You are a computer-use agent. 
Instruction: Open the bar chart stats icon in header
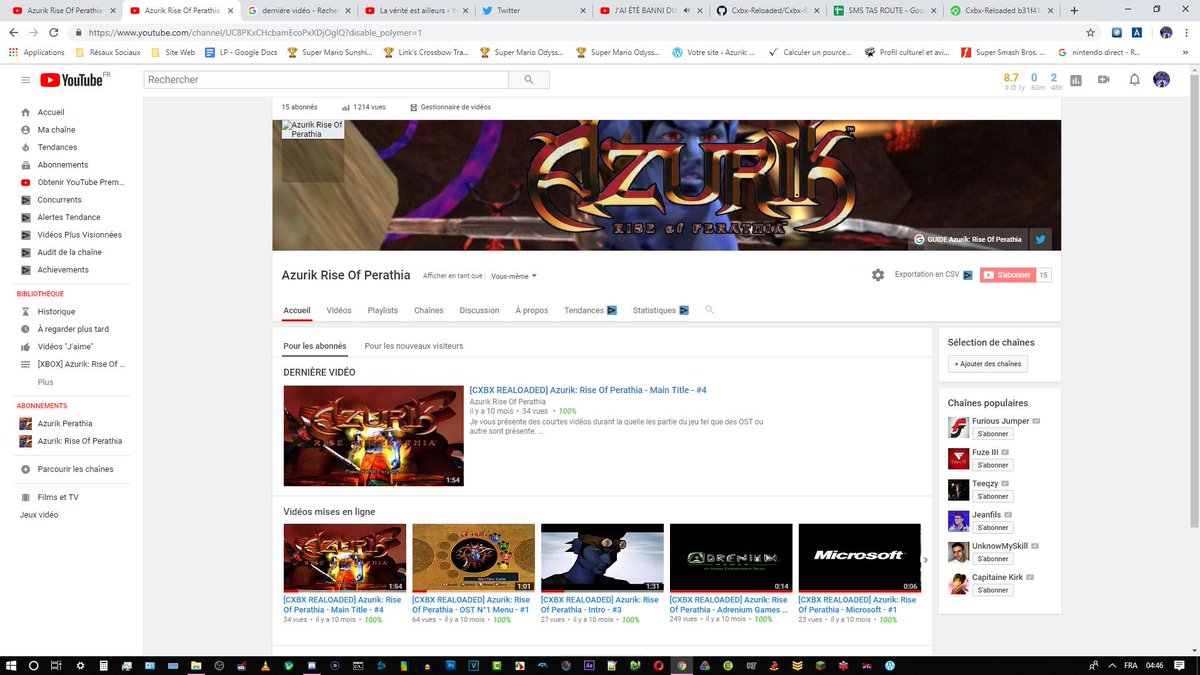pos(1076,79)
